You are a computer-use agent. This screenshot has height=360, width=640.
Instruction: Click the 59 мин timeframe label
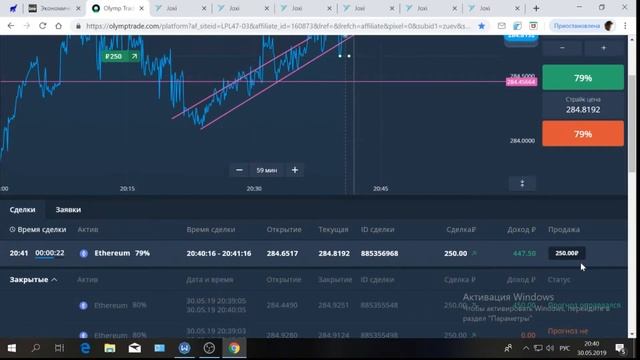click(x=267, y=170)
